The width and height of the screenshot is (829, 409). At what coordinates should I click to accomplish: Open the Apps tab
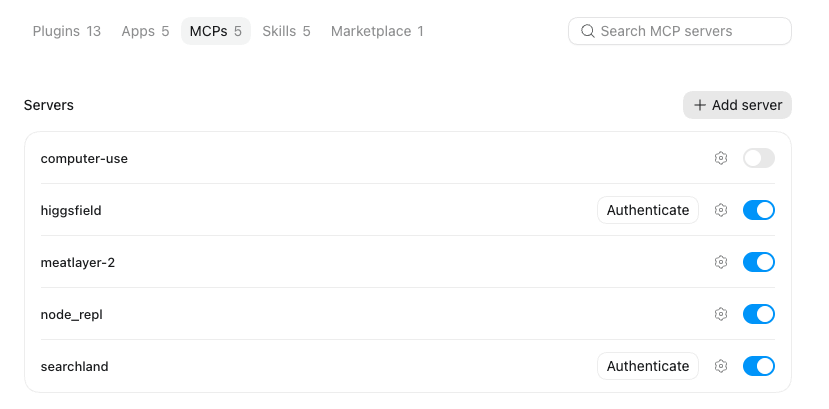tap(145, 31)
